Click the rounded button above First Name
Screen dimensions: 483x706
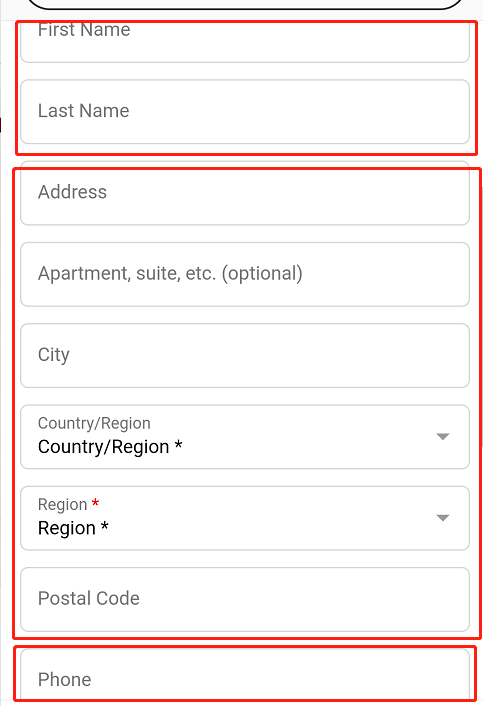coord(245,4)
